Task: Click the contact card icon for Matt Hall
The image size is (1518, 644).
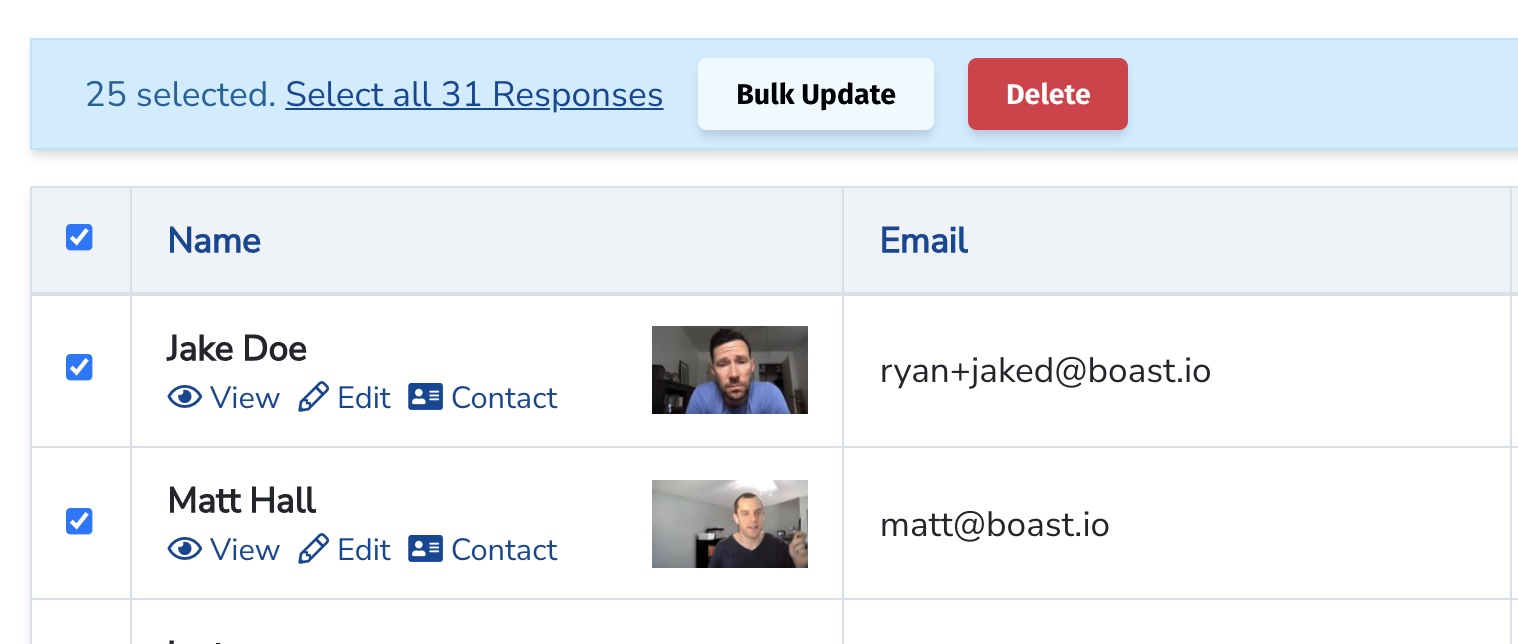Action: pos(425,550)
